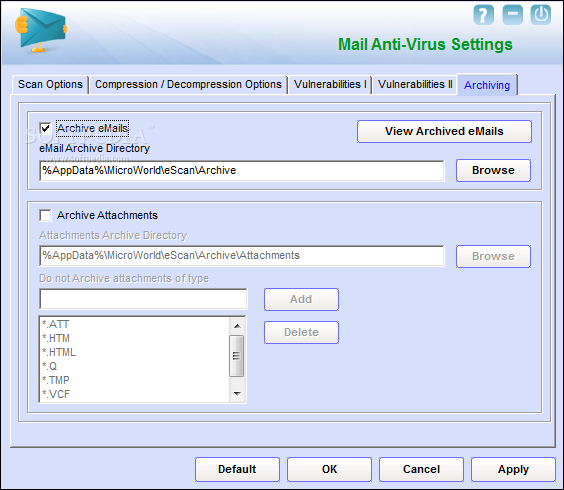The image size is (564, 490).
Task: Switch to the Scan Options tab
Action: [x=50, y=85]
